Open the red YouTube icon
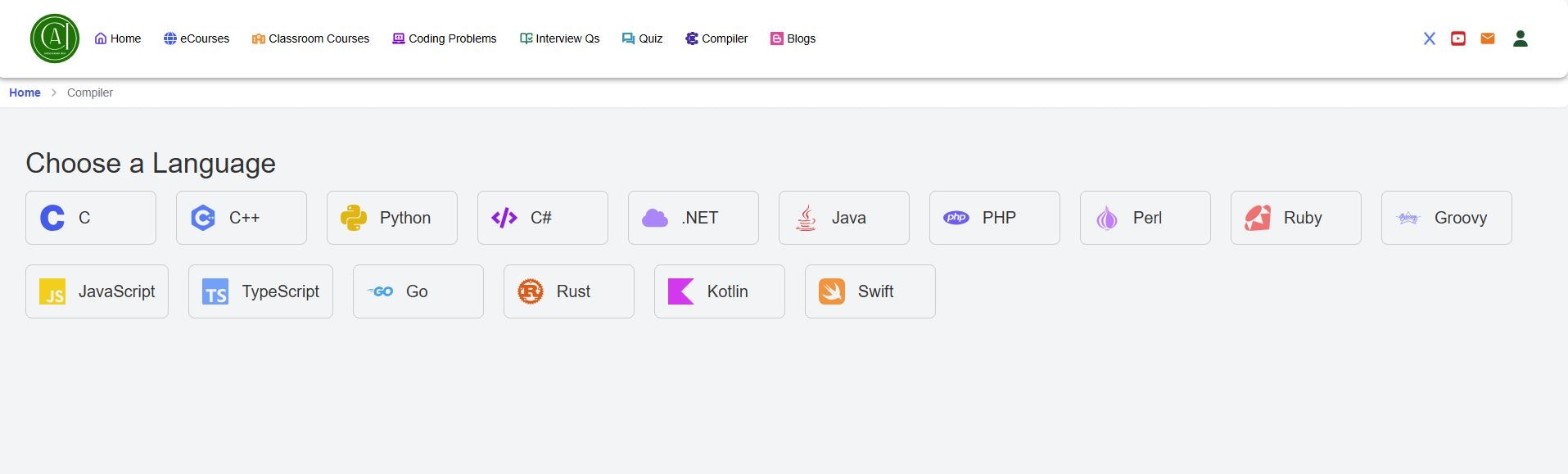The width and height of the screenshot is (1568, 474). pyautogui.click(x=1458, y=38)
